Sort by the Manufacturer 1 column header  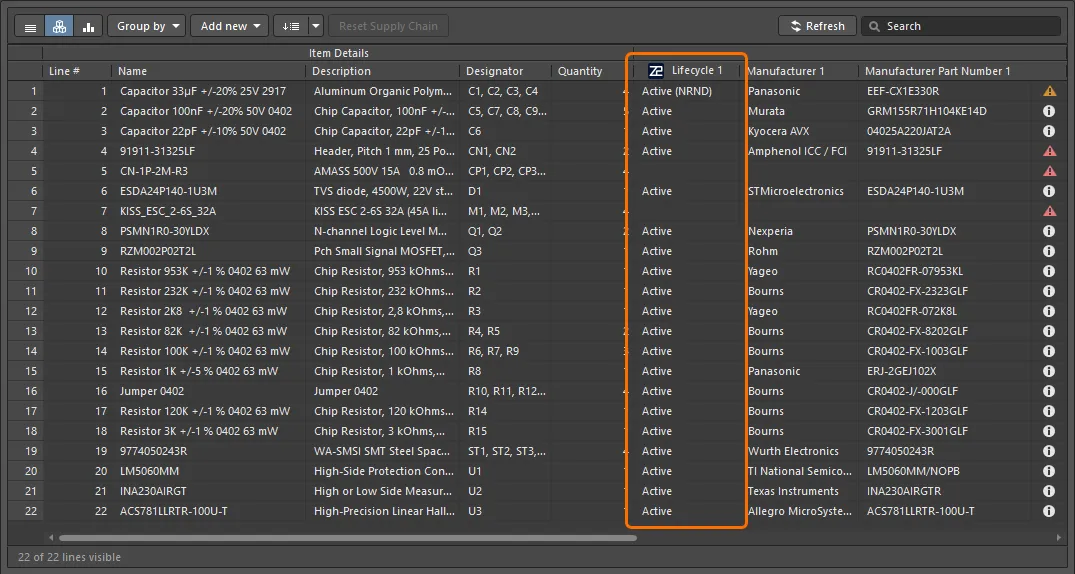(786, 71)
